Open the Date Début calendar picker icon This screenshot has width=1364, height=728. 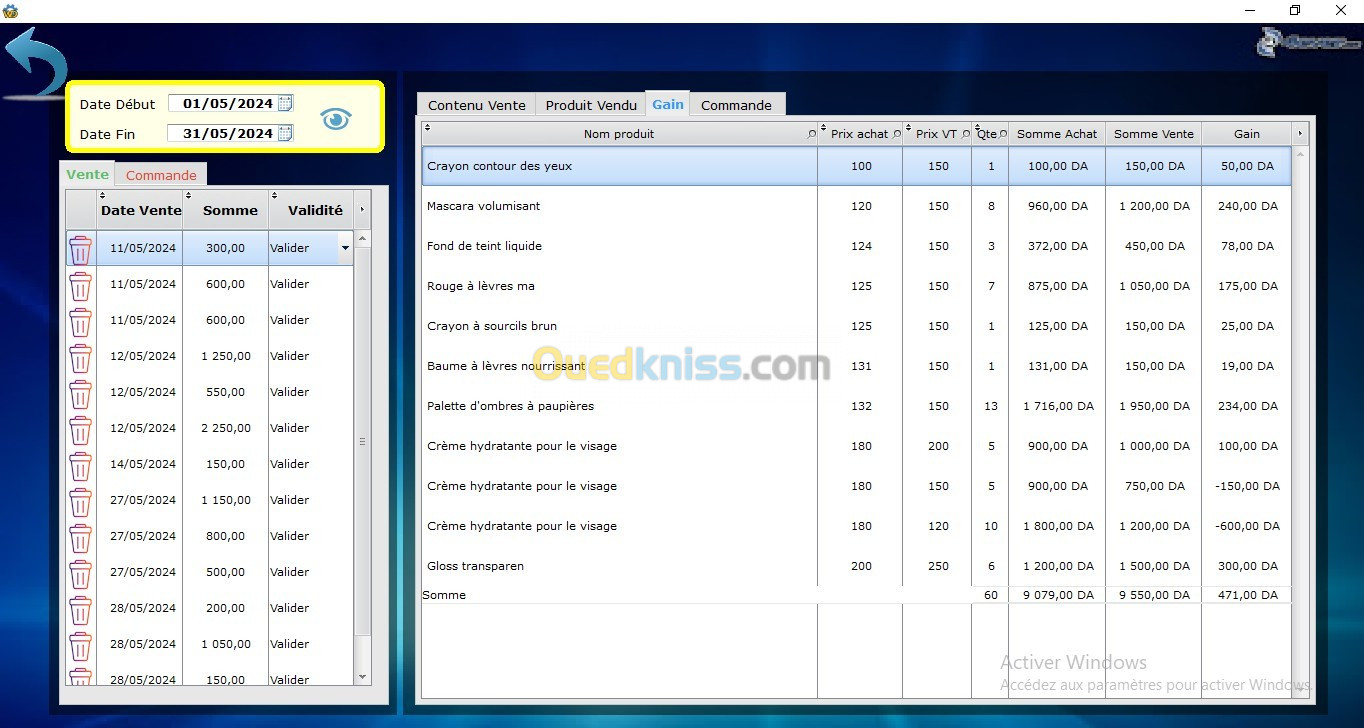tap(285, 103)
